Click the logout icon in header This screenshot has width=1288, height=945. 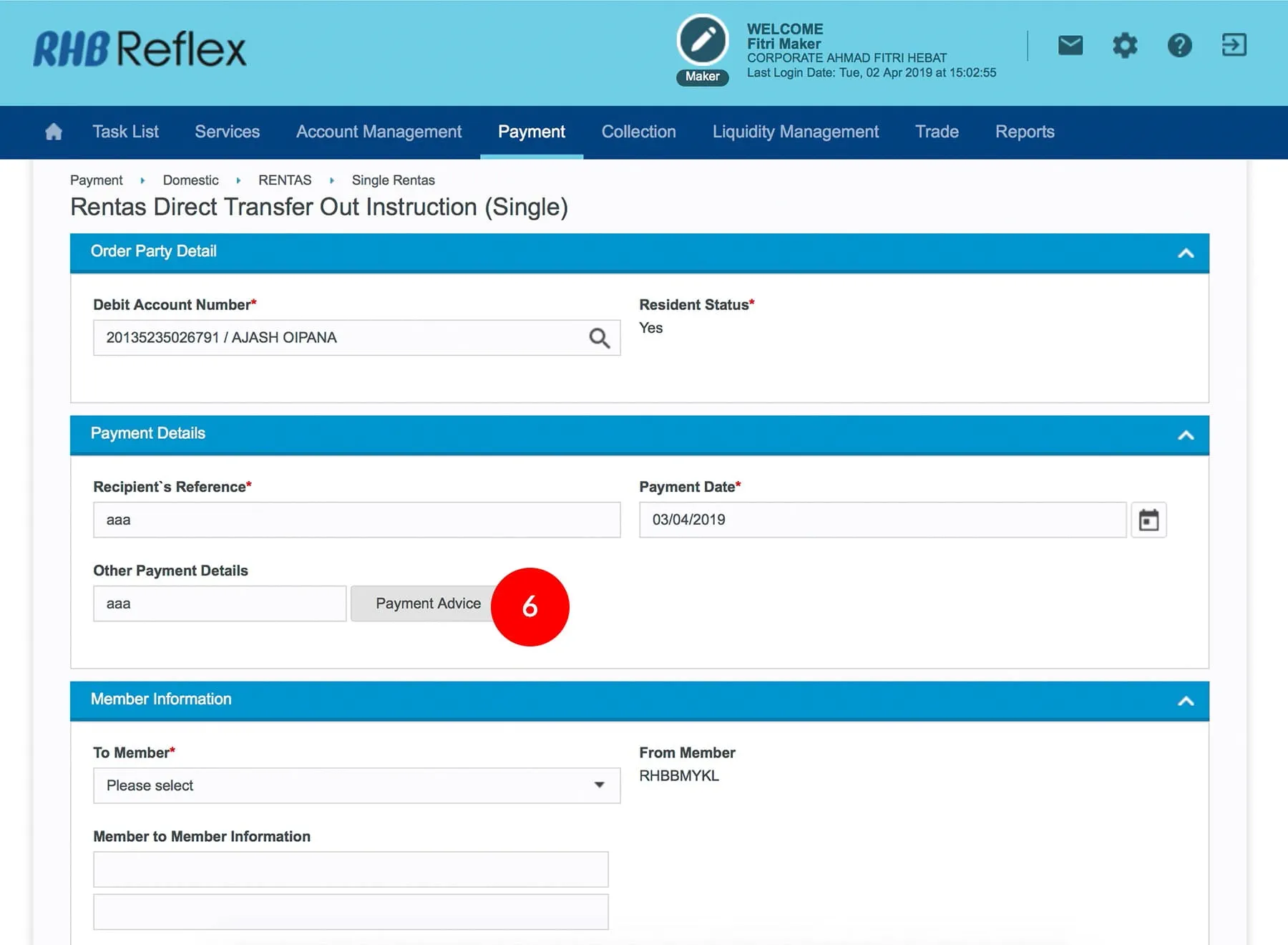tap(1234, 46)
